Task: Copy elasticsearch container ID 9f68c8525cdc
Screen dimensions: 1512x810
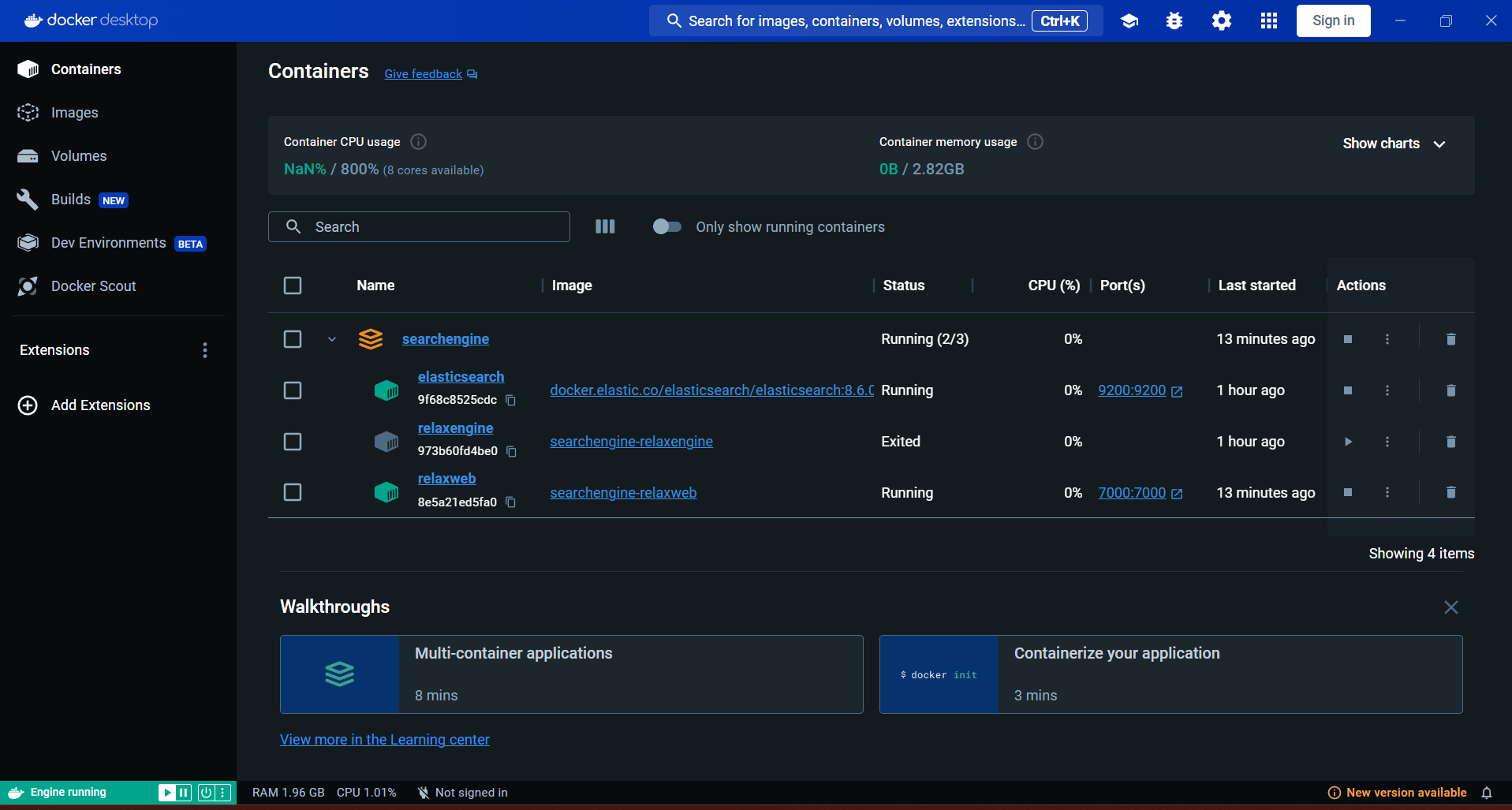Action: coord(510,401)
